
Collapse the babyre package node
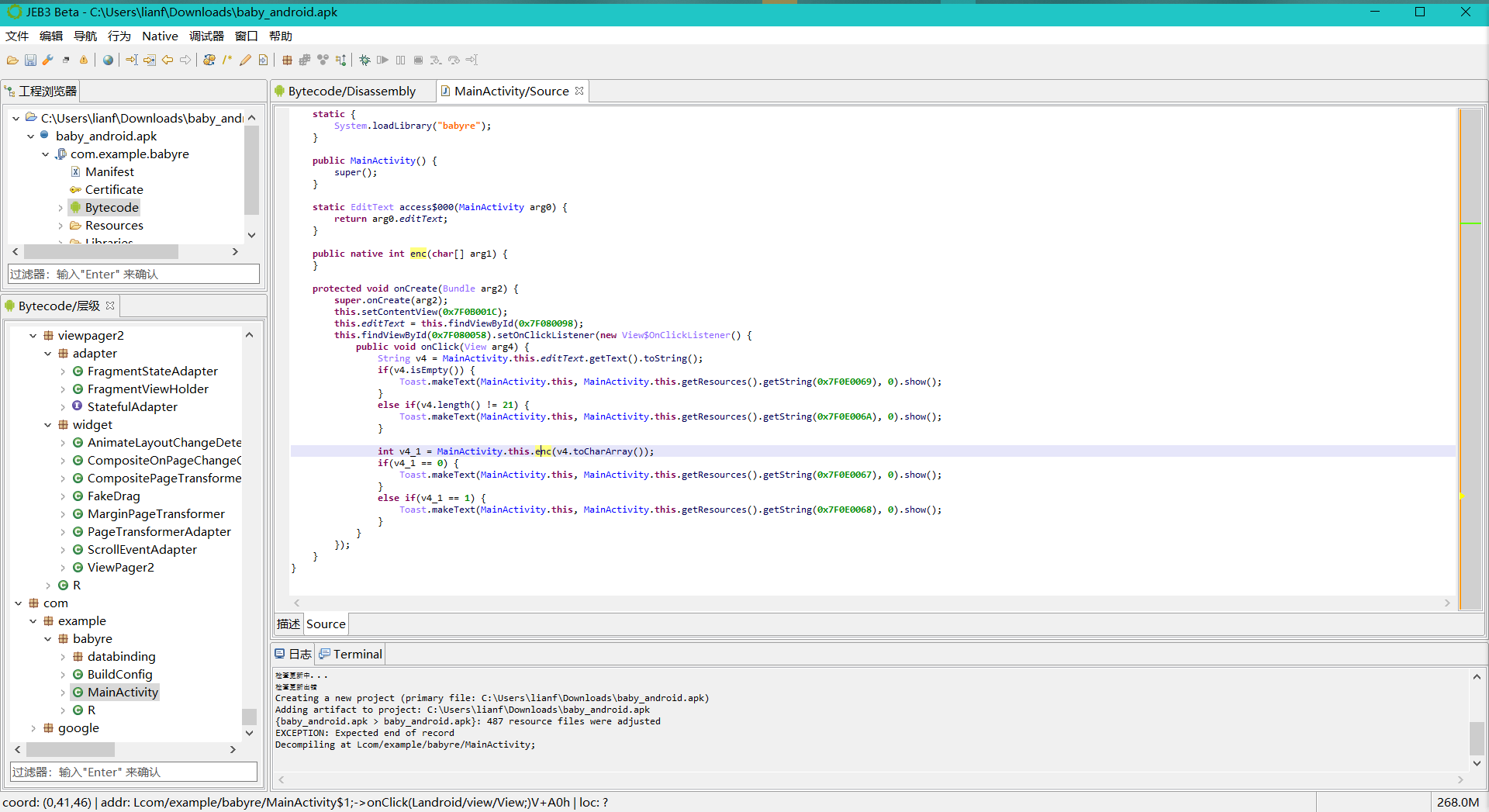tap(47, 639)
